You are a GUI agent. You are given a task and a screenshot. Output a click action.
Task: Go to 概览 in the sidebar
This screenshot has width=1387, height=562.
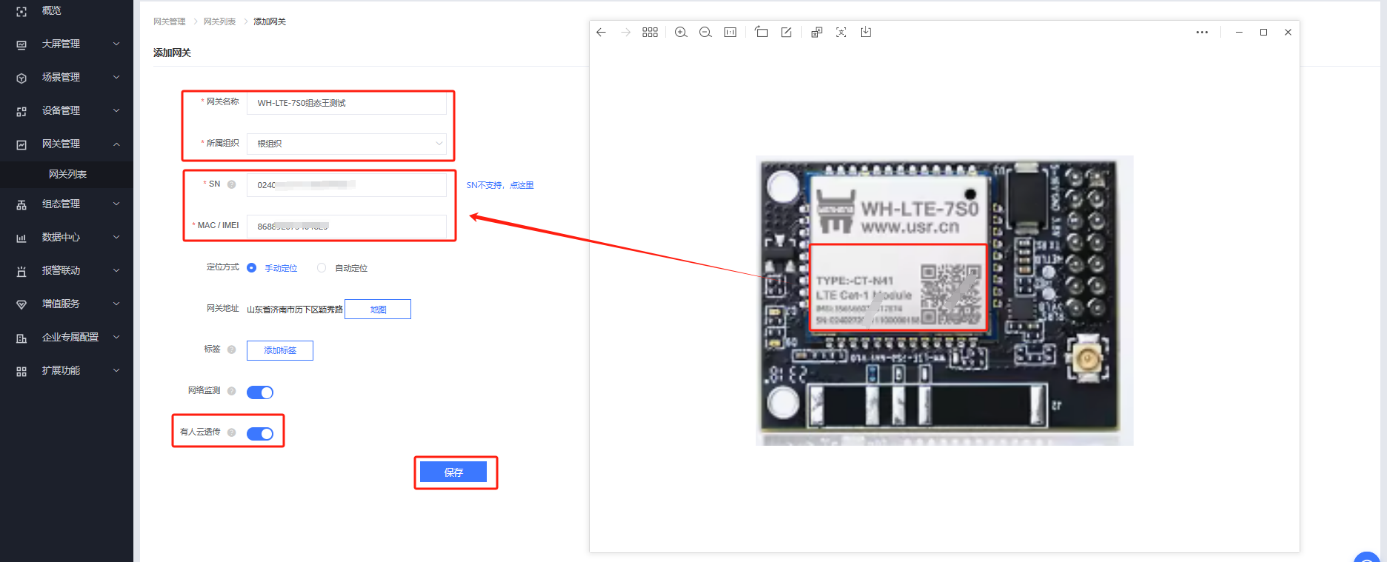(x=52, y=10)
